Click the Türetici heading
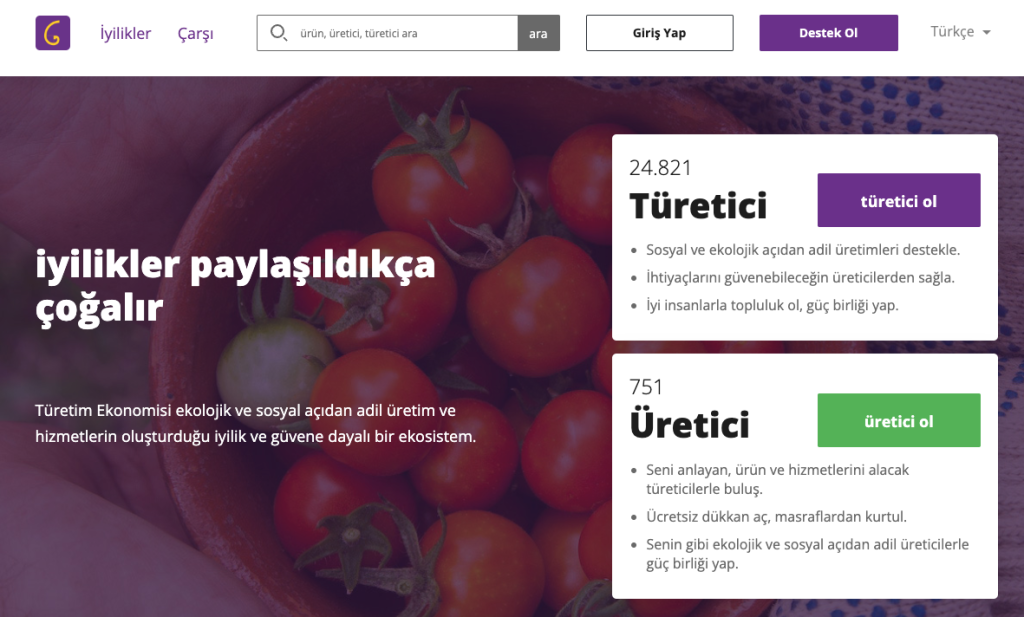Screen dimensions: 1024x617 pos(698,206)
